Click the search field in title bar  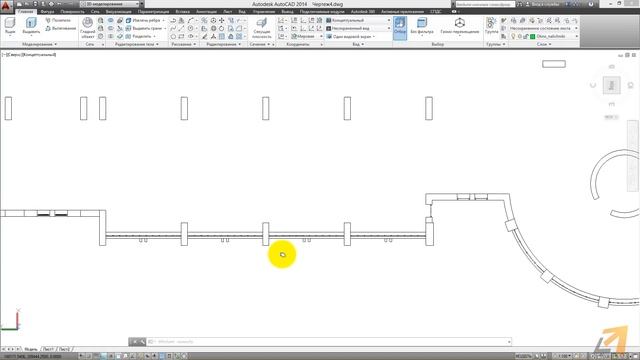[x=485, y=4]
